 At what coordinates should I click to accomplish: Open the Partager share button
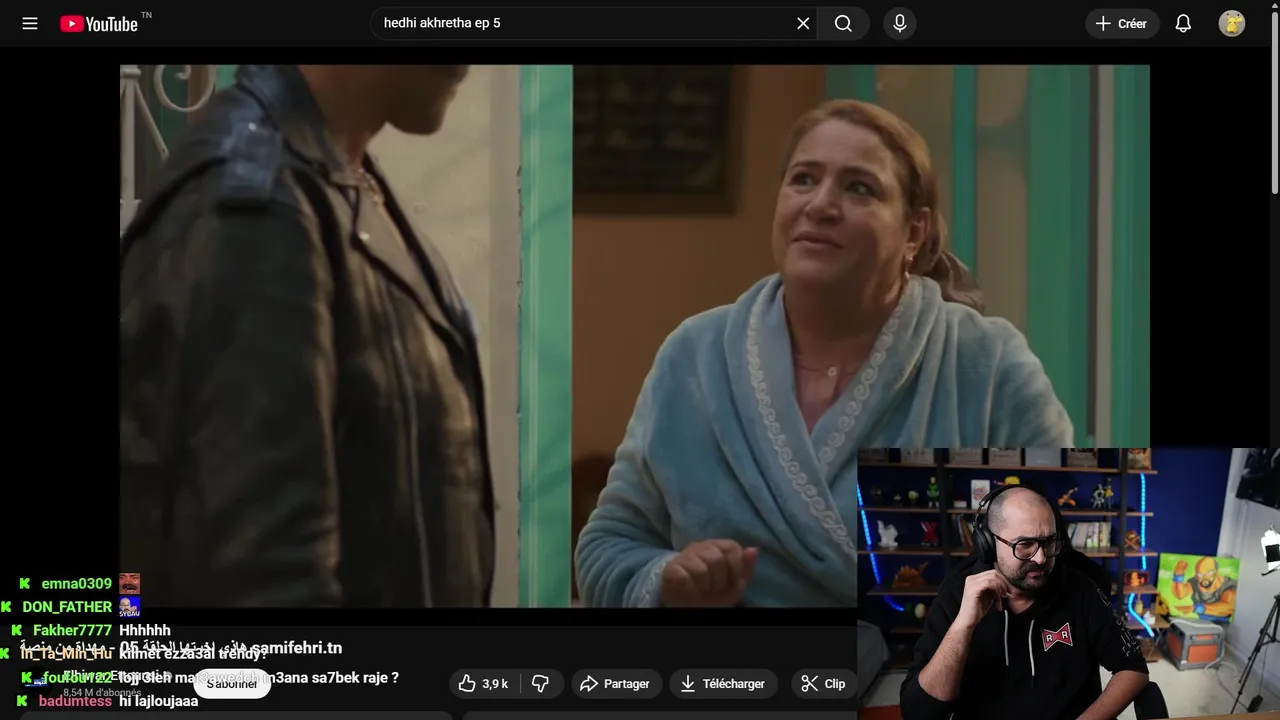[615, 684]
